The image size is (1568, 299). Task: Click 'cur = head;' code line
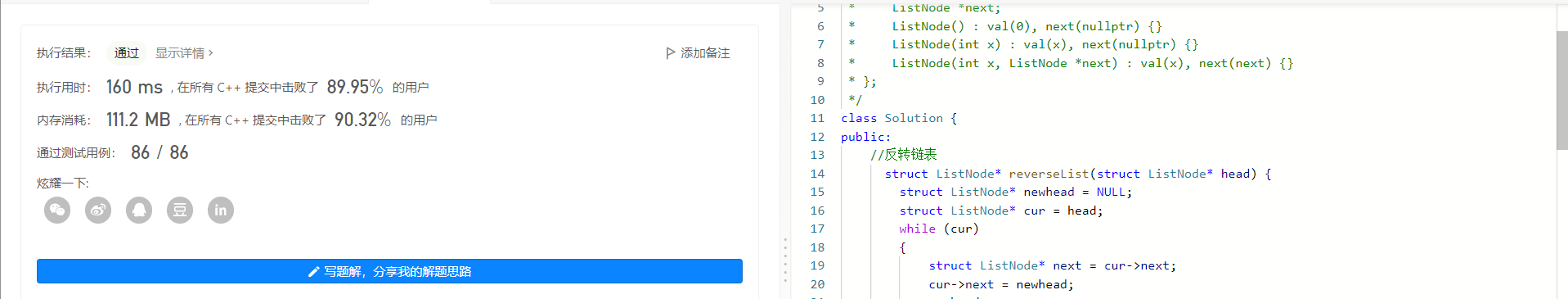coord(1001,211)
